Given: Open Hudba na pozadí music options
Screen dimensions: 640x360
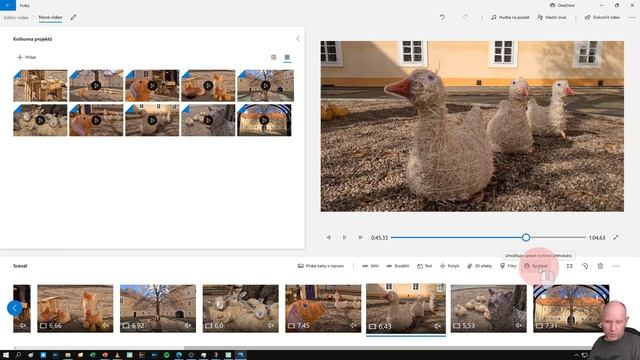Looking at the screenshot, I should pos(510,18).
